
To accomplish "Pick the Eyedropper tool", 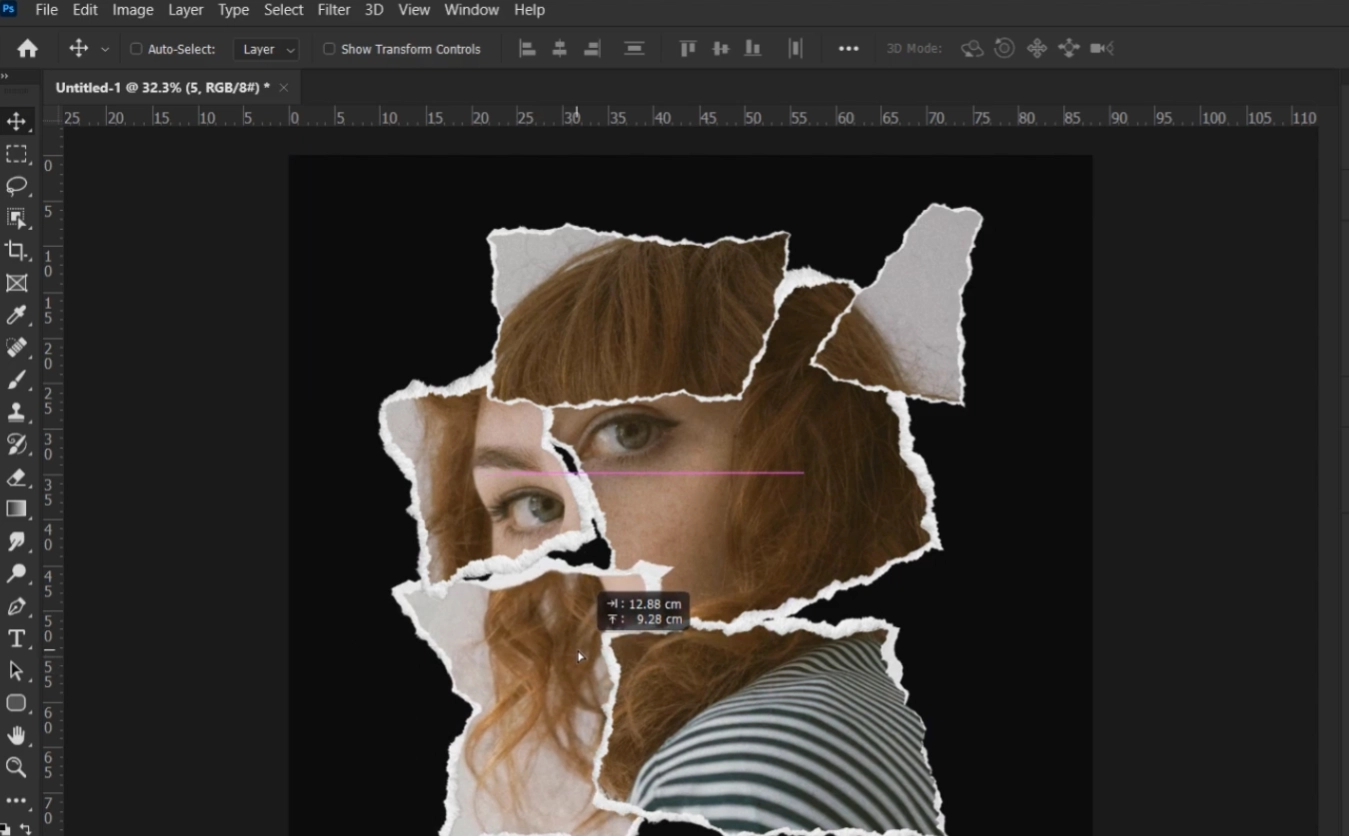I will click(x=16, y=316).
